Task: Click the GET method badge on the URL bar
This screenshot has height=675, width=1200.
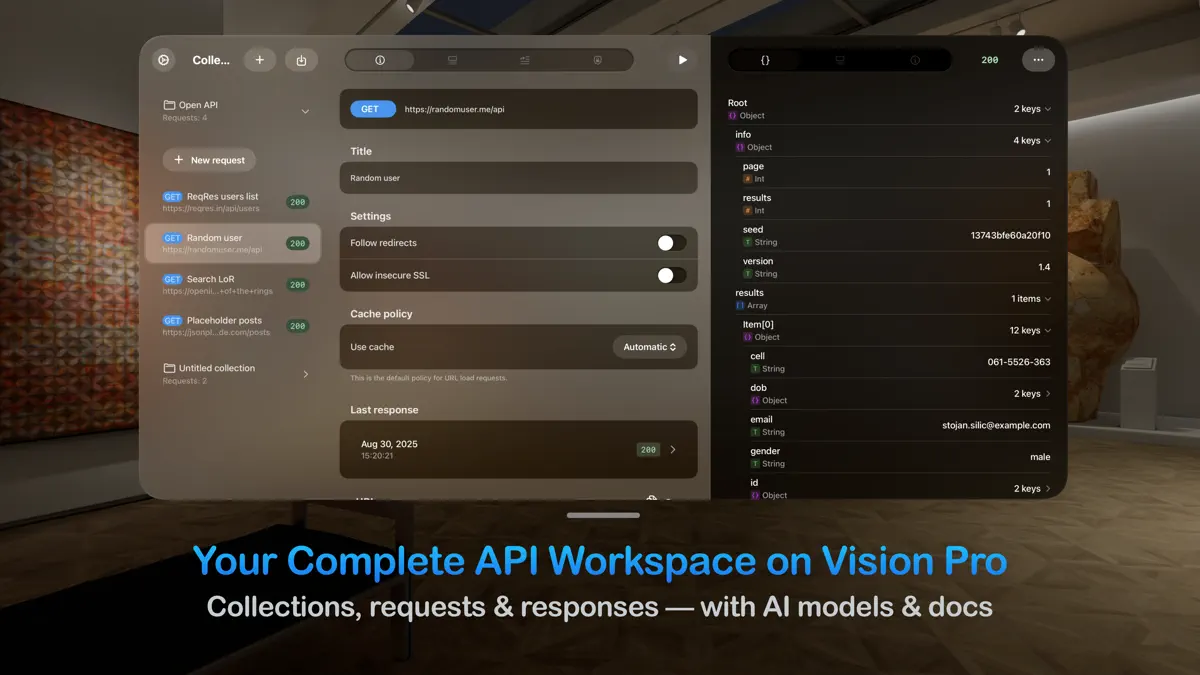Action: point(372,108)
